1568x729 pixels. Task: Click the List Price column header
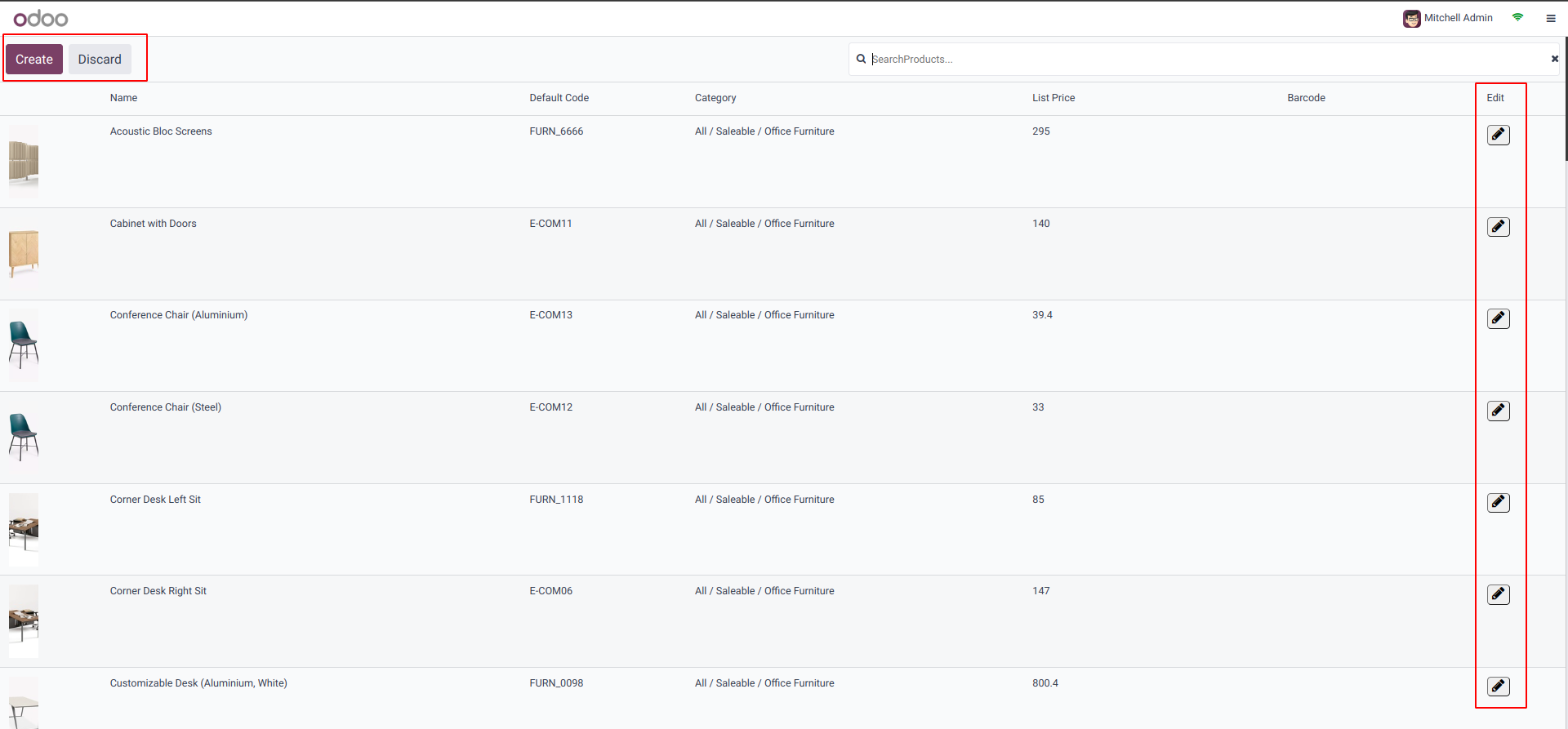tap(1053, 98)
